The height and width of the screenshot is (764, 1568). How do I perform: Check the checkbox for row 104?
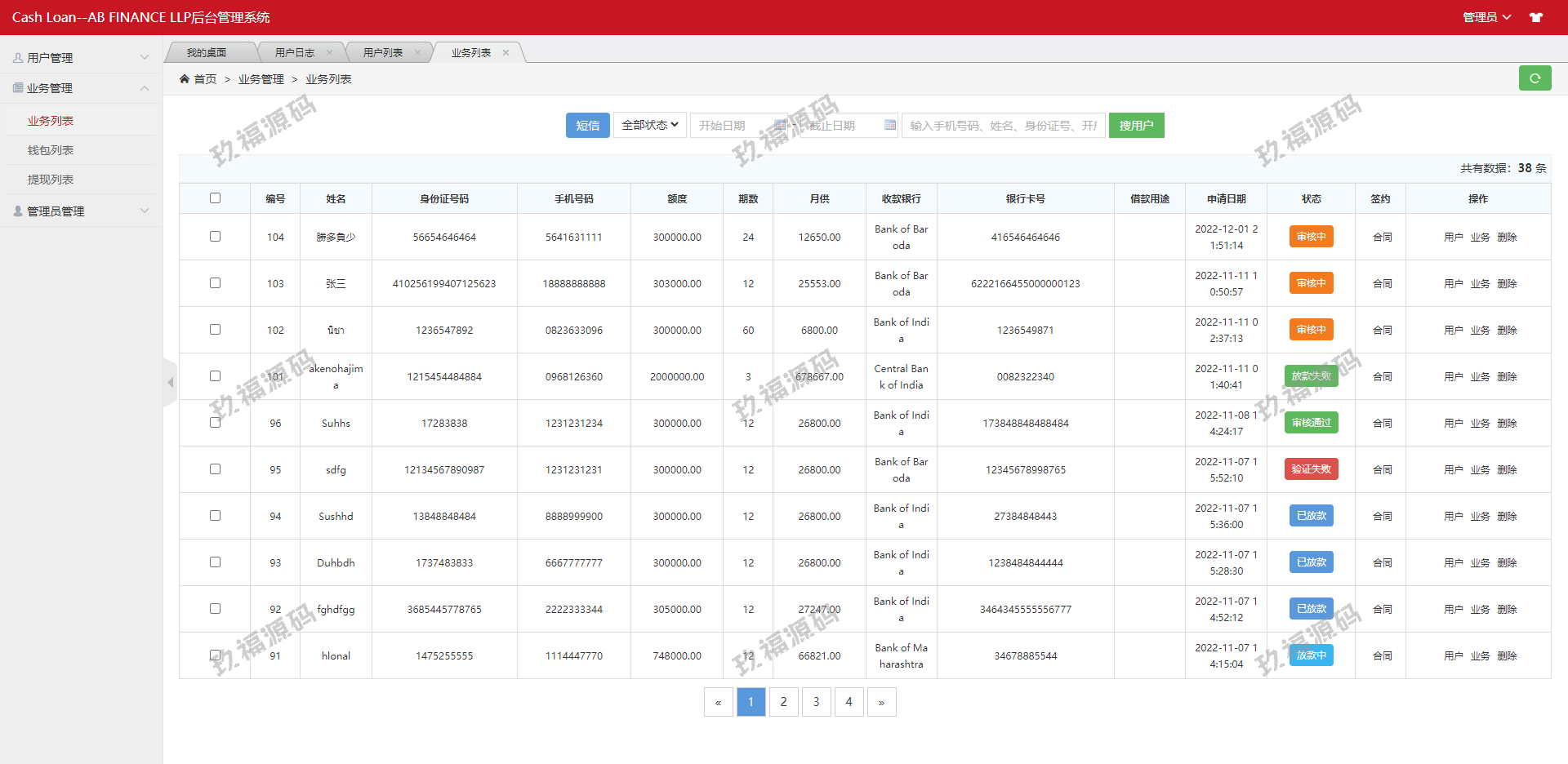click(215, 237)
